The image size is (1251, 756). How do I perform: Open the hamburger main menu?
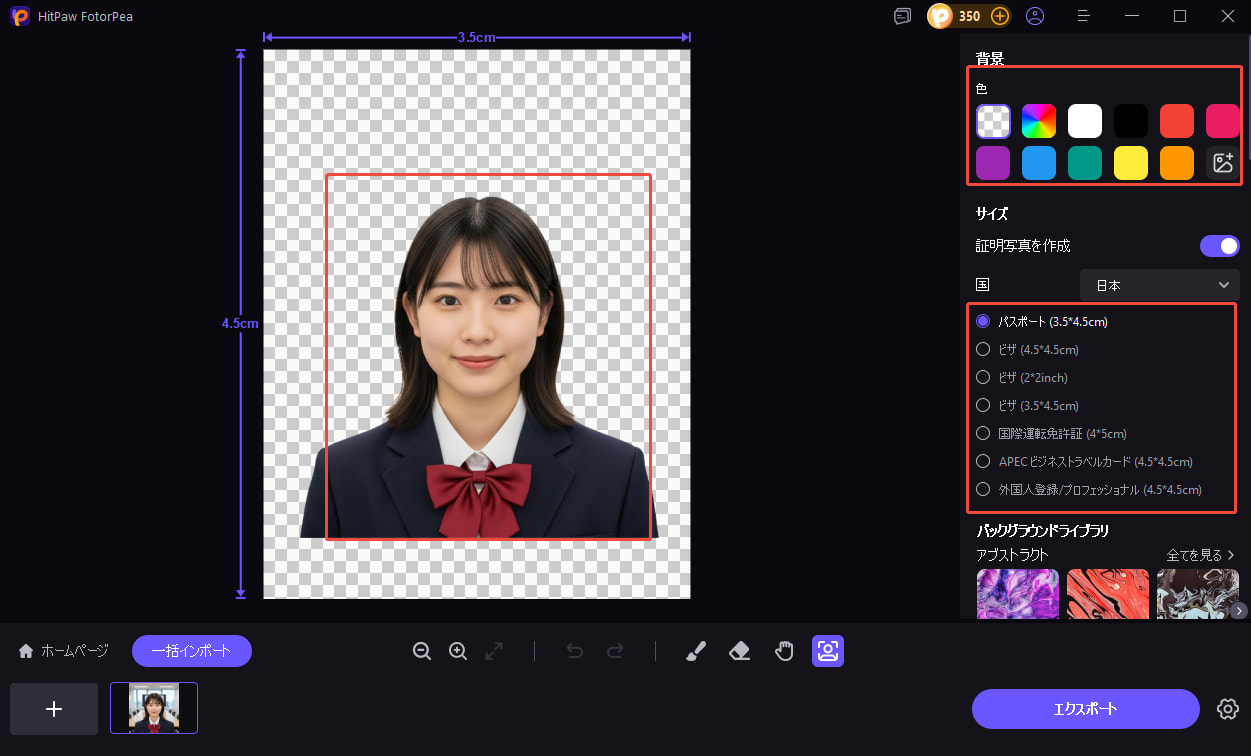tap(1084, 16)
